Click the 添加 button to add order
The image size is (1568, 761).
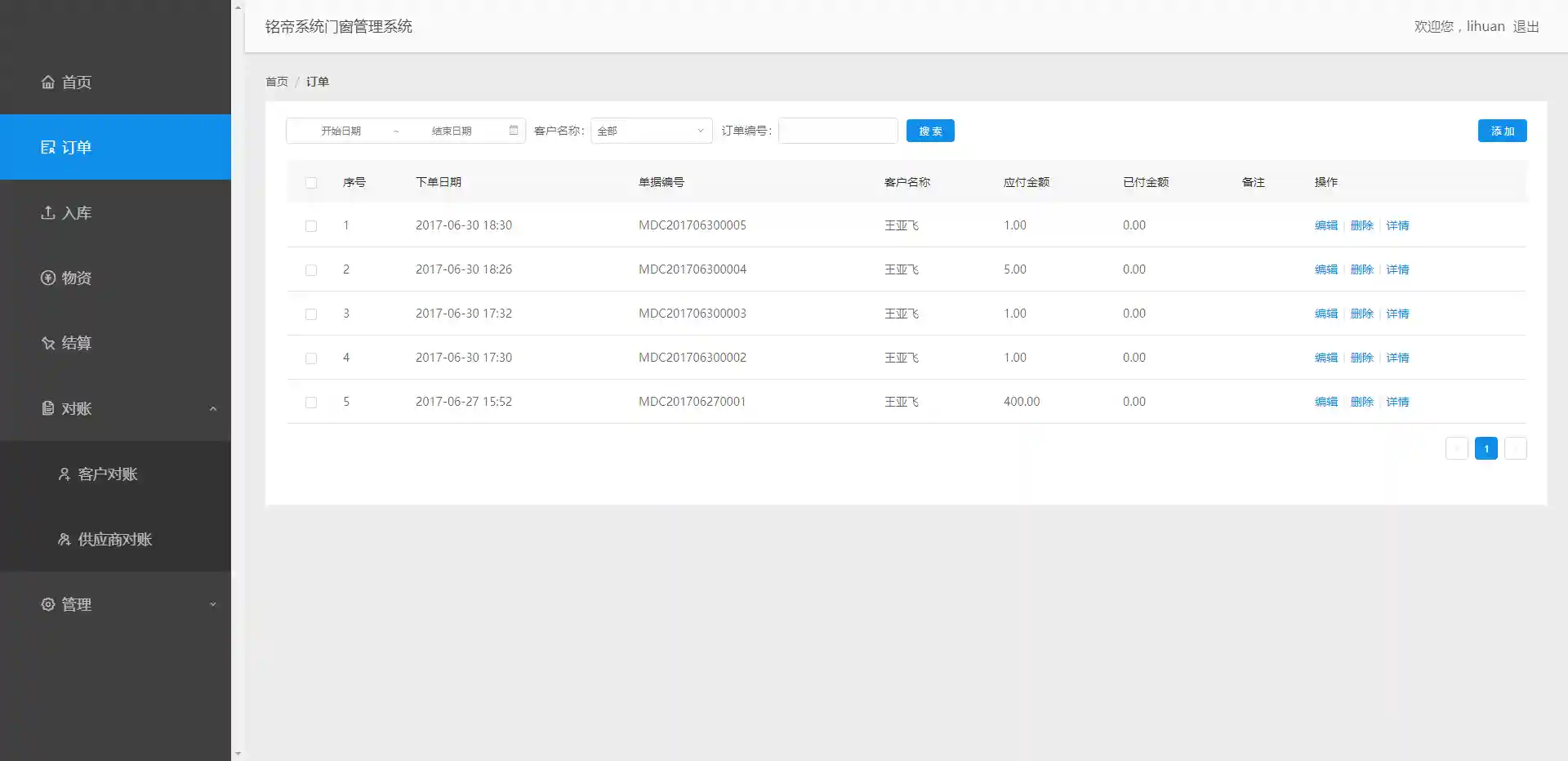coord(1502,131)
